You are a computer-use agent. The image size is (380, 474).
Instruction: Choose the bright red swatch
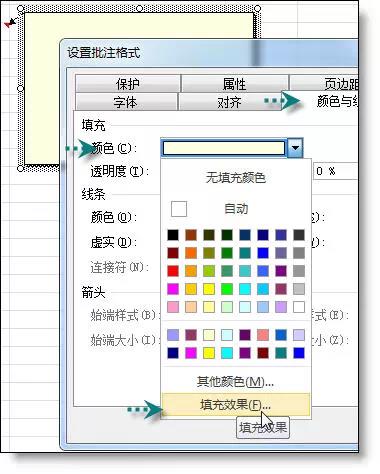[x=173, y=271]
